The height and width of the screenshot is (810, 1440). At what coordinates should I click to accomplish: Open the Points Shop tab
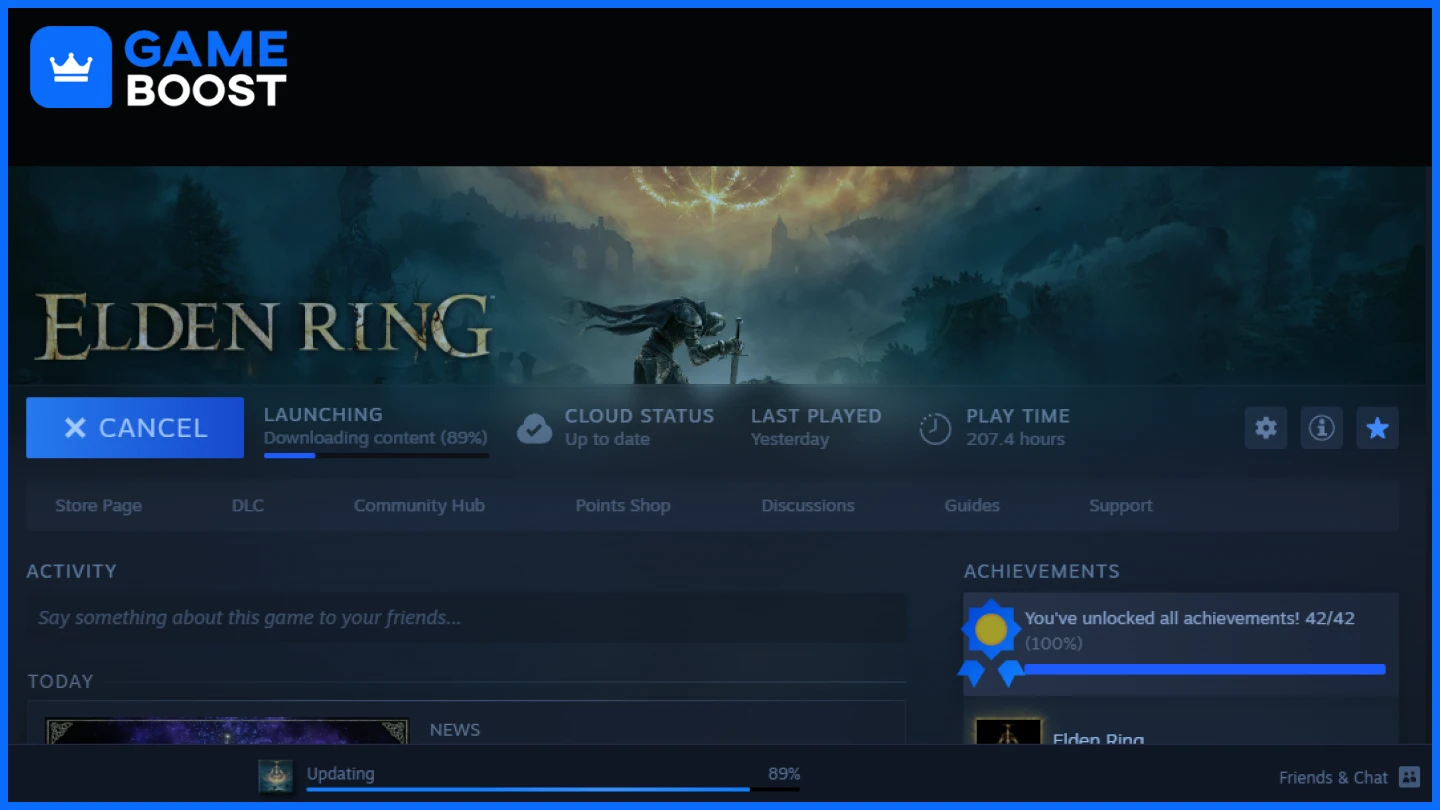click(622, 506)
